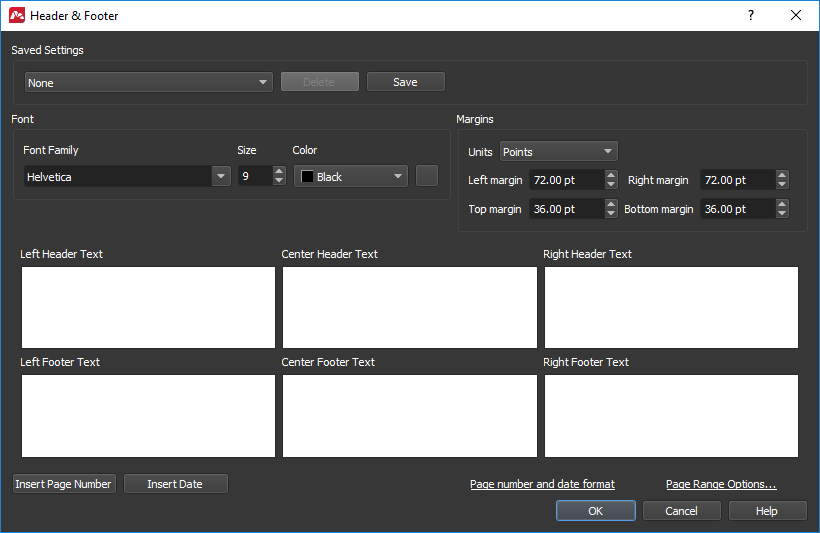
Task: Decrease the Bottom margin value
Action: click(782, 214)
